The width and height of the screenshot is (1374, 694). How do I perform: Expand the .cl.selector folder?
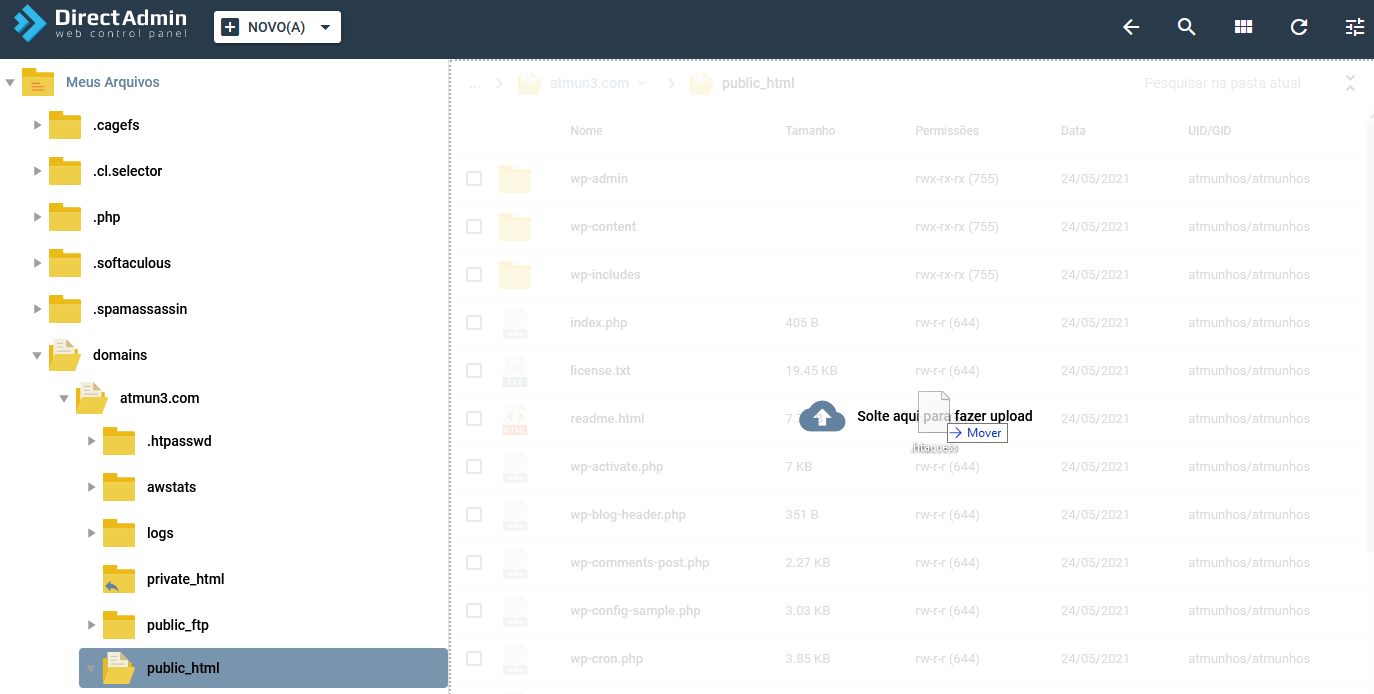click(x=37, y=171)
